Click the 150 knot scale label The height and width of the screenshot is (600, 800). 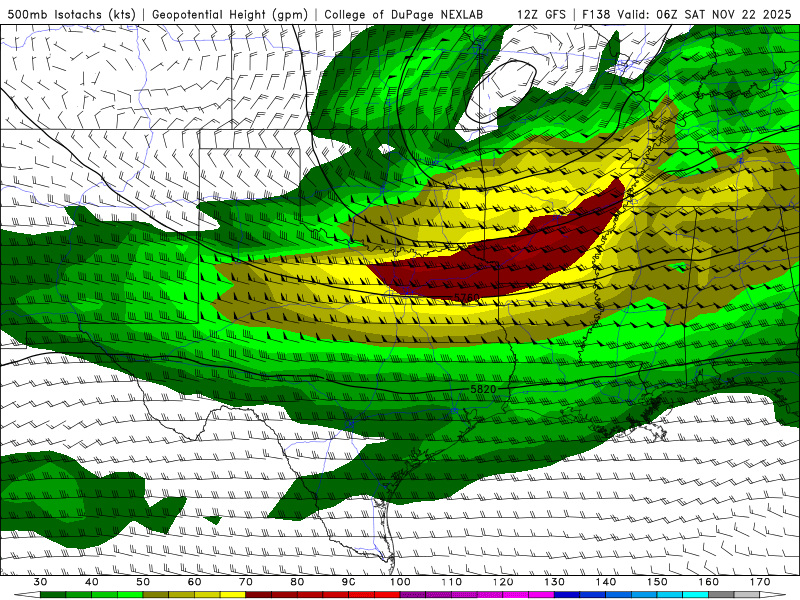tap(657, 582)
